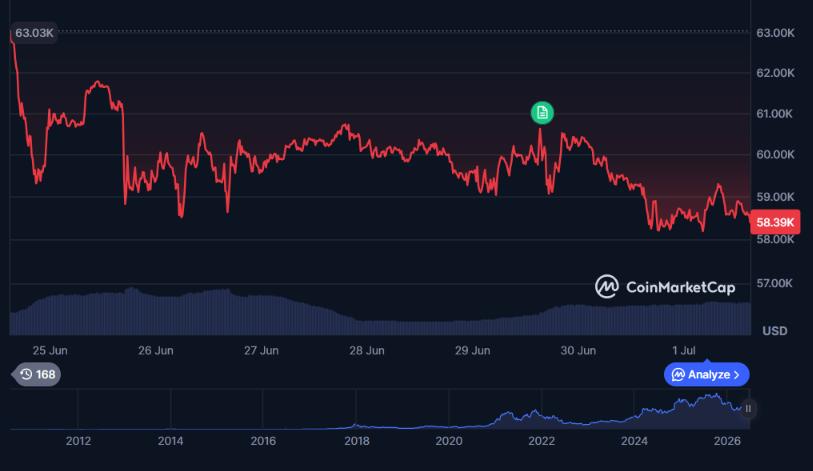Click the 25 Jun date label

pos(50,351)
